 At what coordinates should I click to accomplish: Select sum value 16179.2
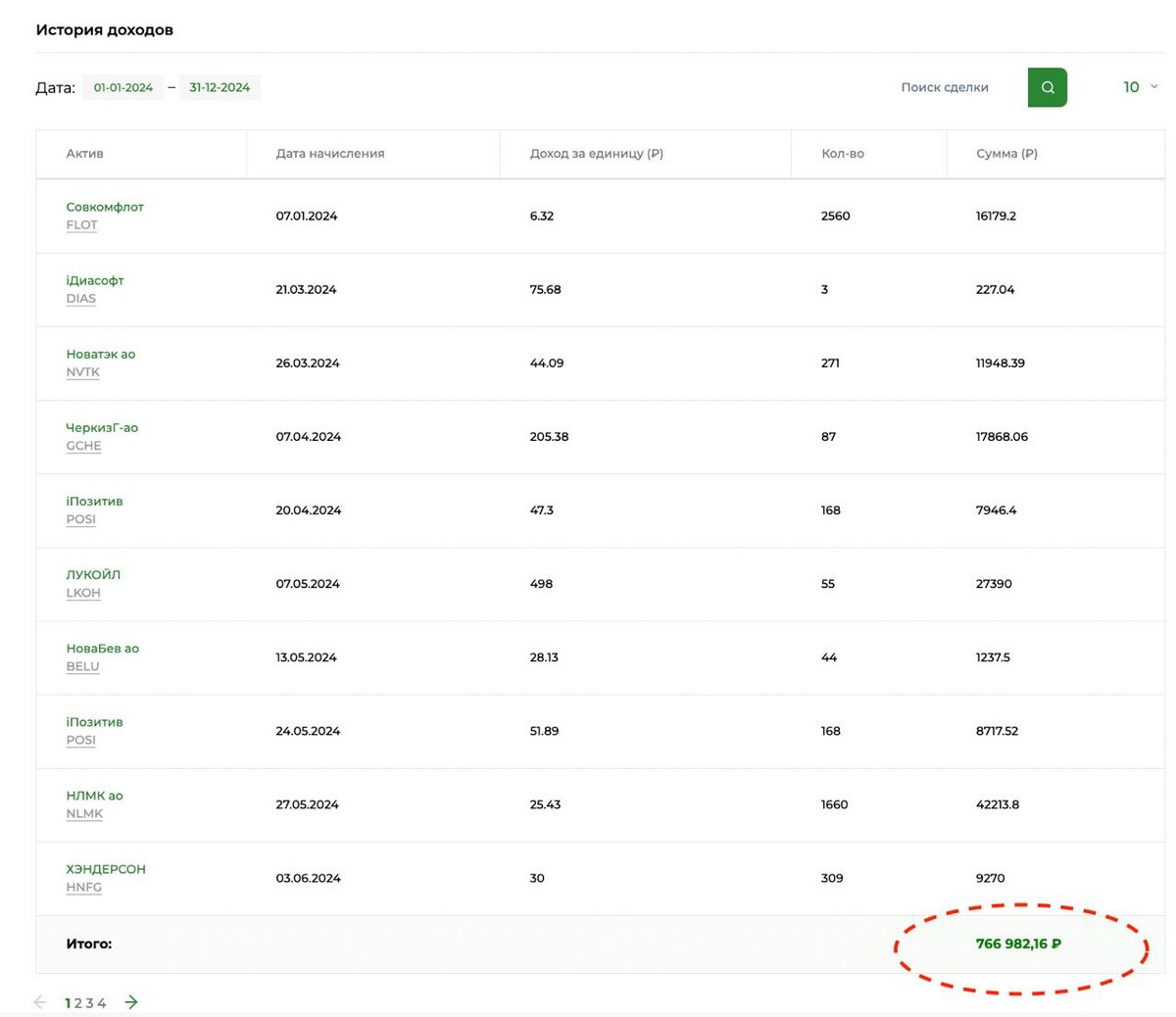996,217
